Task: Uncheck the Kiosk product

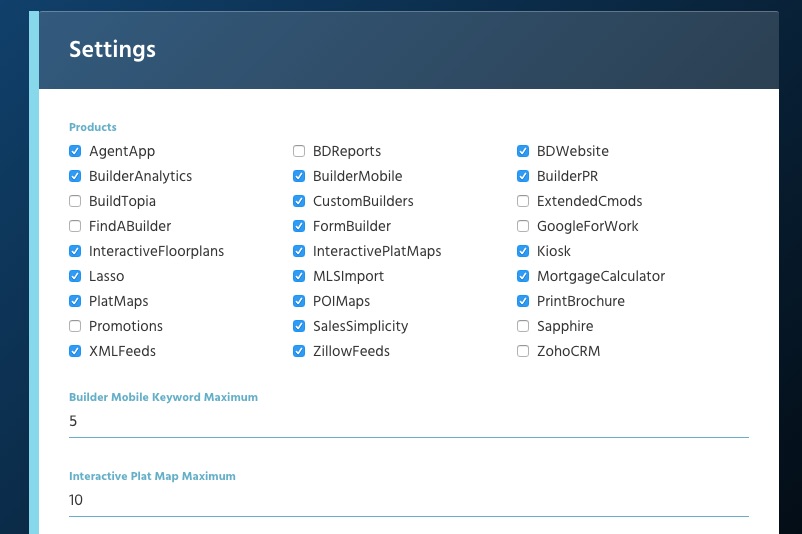Action: [523, 251]
